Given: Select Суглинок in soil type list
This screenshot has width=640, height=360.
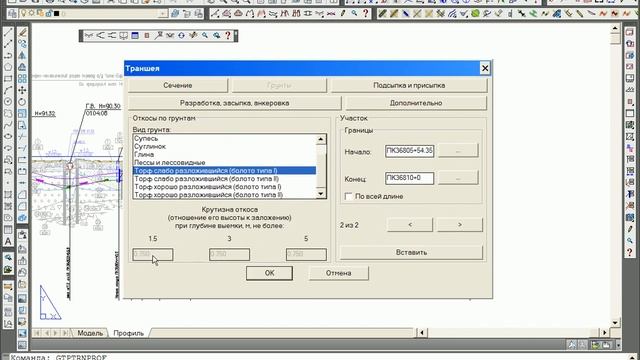Looking at the screenshot, I should [x=224, y=147].
